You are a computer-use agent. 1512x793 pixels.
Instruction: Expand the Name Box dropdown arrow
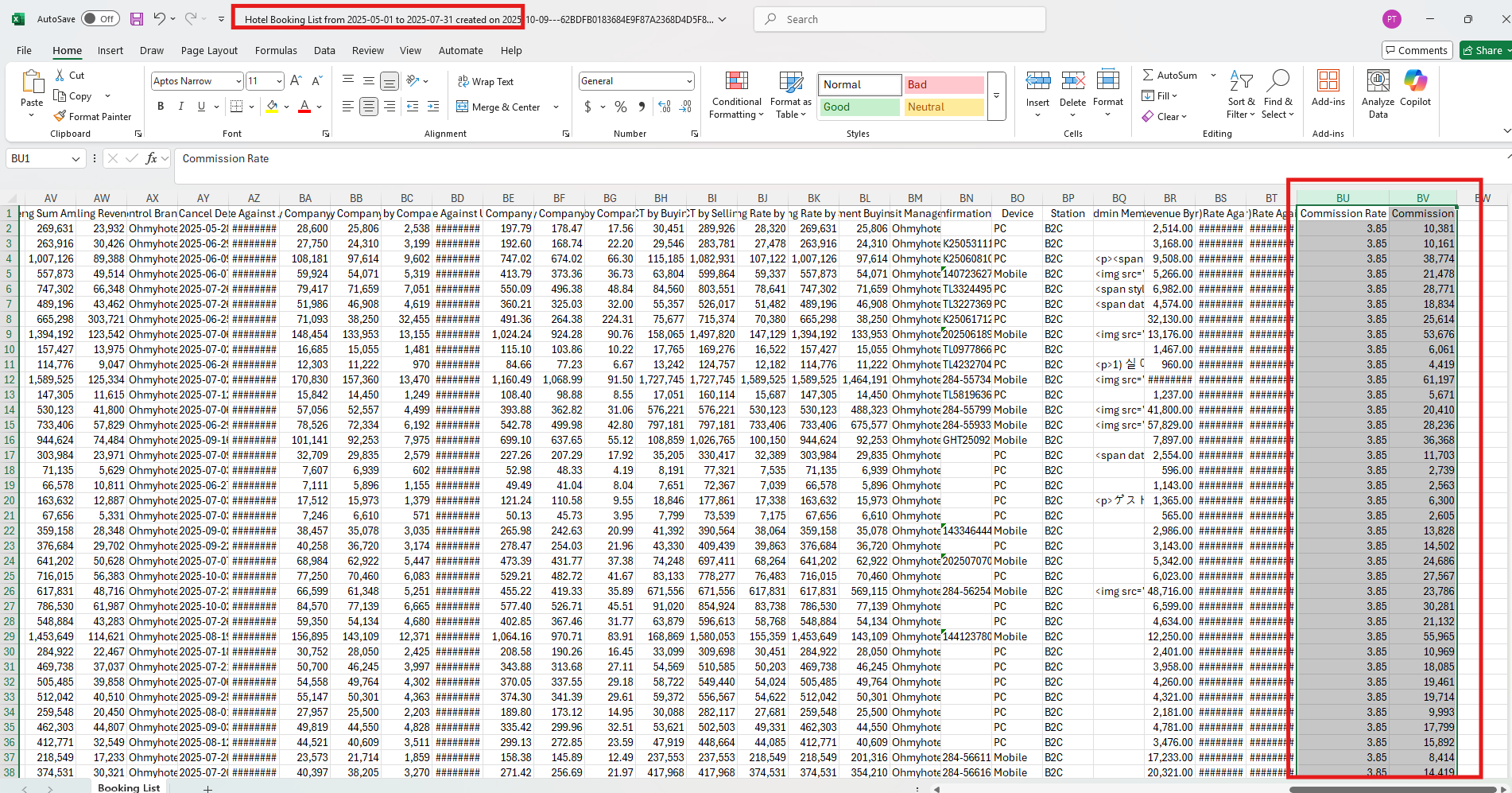pos(76,159)
